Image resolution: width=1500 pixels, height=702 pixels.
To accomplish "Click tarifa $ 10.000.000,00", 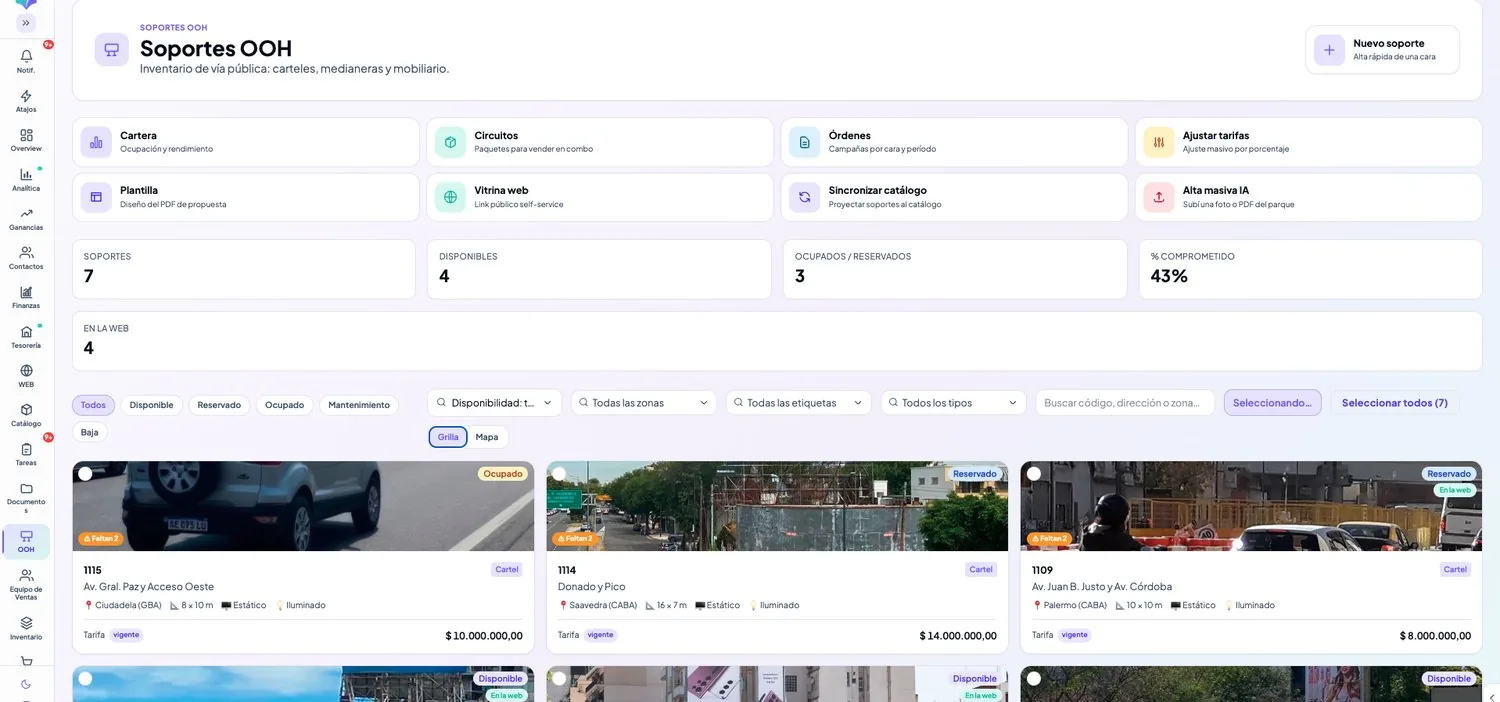I will point(484,635).
